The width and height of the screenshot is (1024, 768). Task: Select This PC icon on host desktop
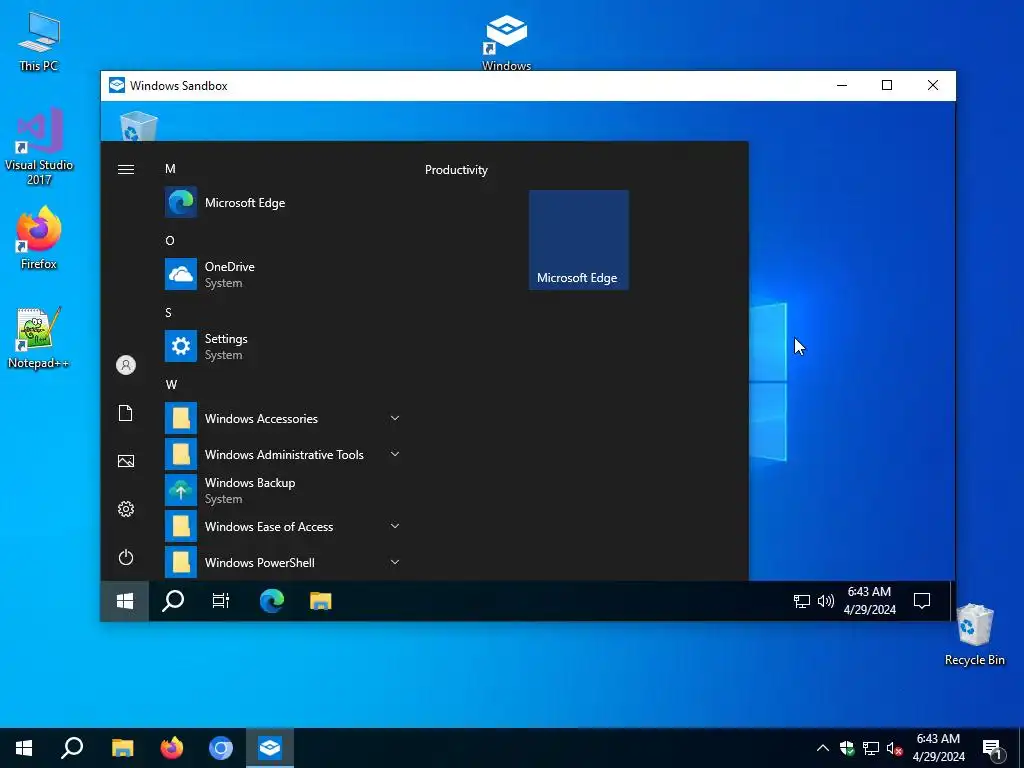[39, 42]
